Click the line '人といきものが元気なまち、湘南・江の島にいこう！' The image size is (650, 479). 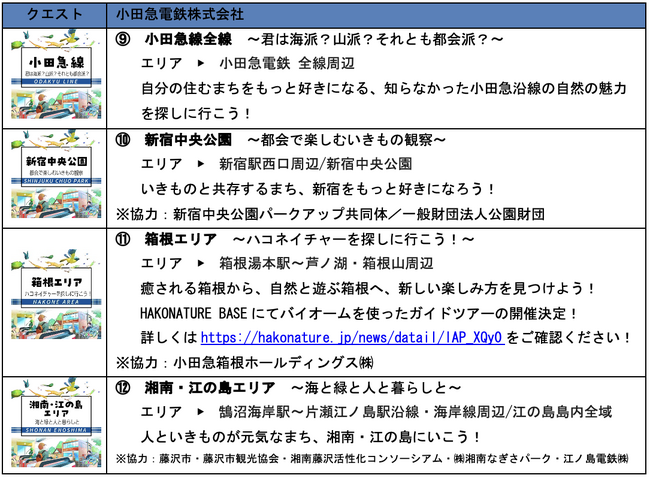click(x=311, y=437)
